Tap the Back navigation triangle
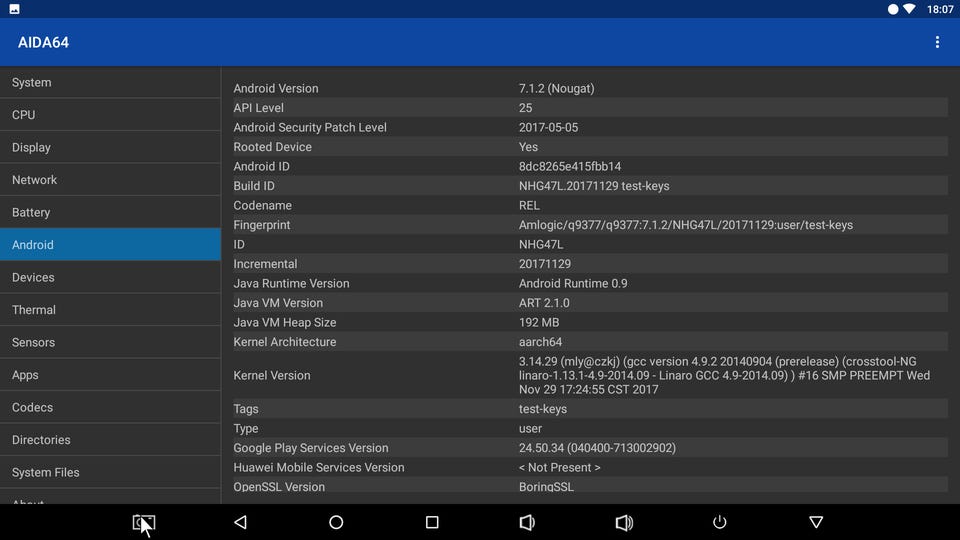The width and height of the screenshot is (960, 540). [241, 522]
